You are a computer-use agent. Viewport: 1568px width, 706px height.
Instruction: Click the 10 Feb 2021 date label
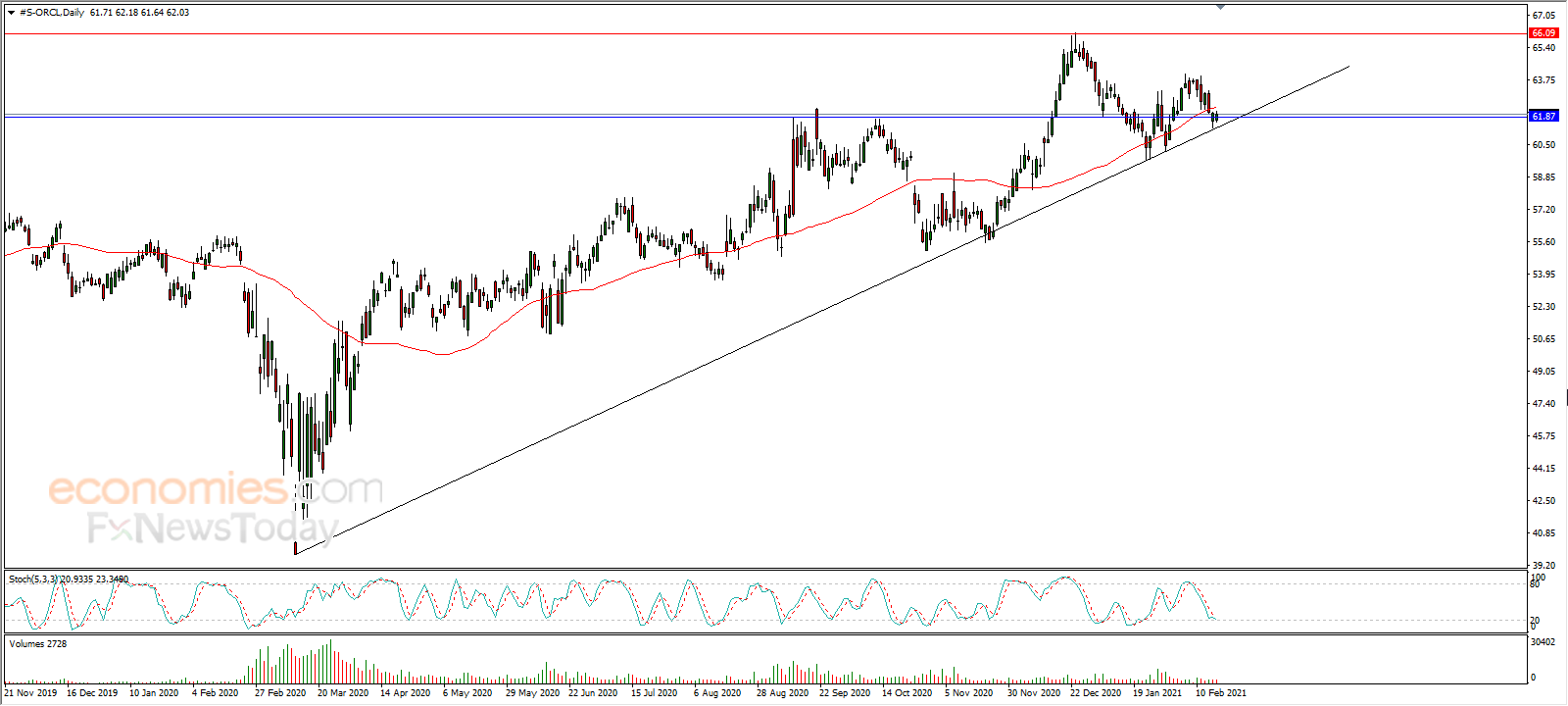(1221, 693)
